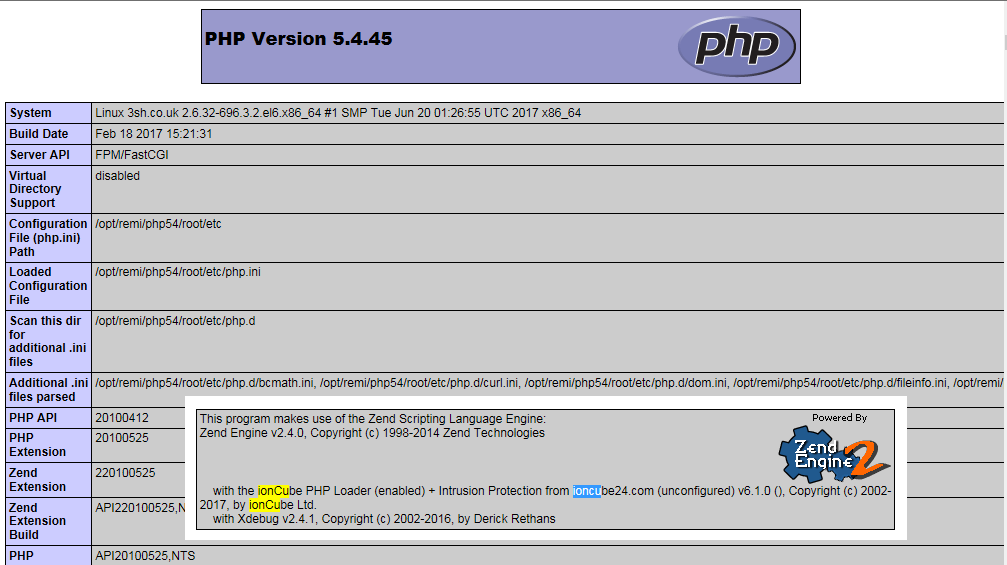This screenshot has width=1007, height=565.
Task: Click the Powered By caption
Action: click(x=839, y=418)
